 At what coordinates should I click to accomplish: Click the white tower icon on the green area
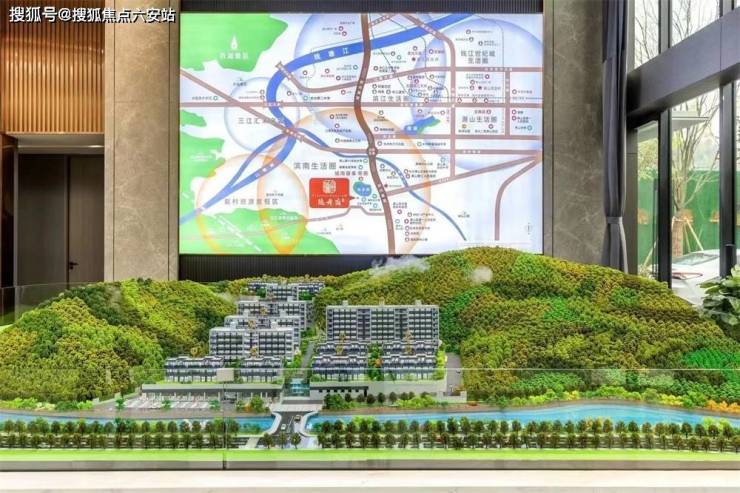(x=234, y=43)
